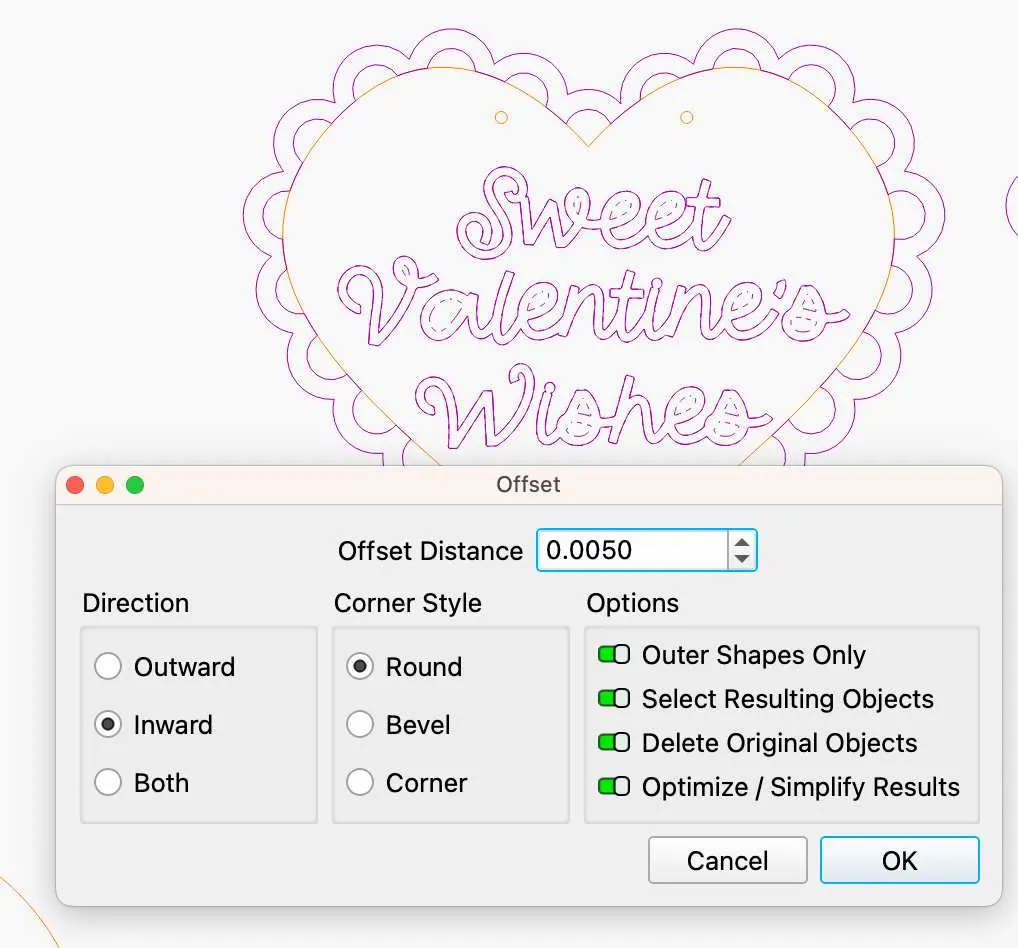Select the Outward direction radio button
The width and height of the screenshot is (1018, 948).
click(108, 666)
